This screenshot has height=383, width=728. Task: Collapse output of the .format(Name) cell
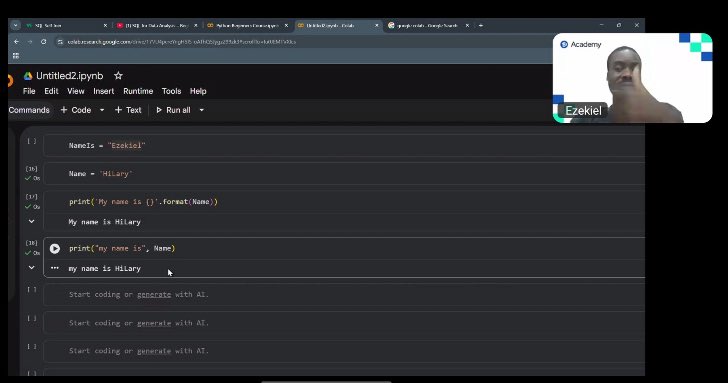(32, 221)
